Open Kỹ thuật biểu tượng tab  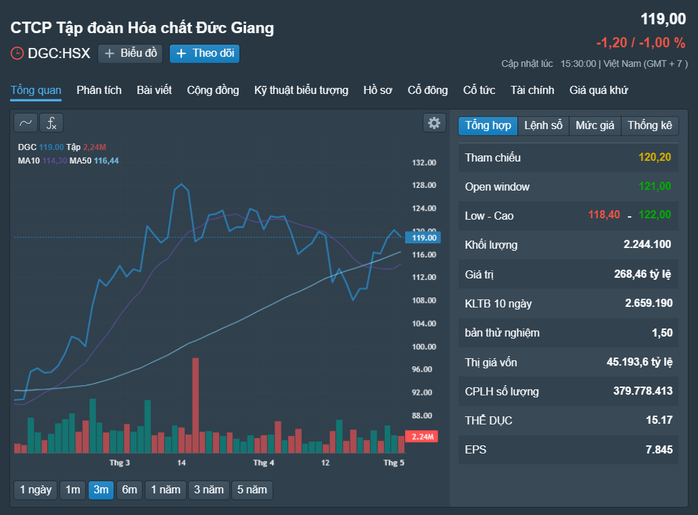301,90
